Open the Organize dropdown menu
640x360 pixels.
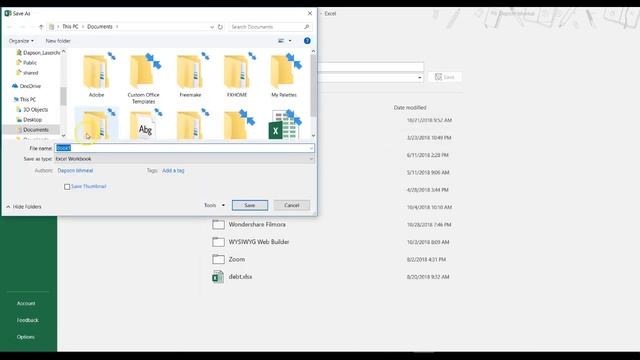pyautogui.click(x=21, y=41)
